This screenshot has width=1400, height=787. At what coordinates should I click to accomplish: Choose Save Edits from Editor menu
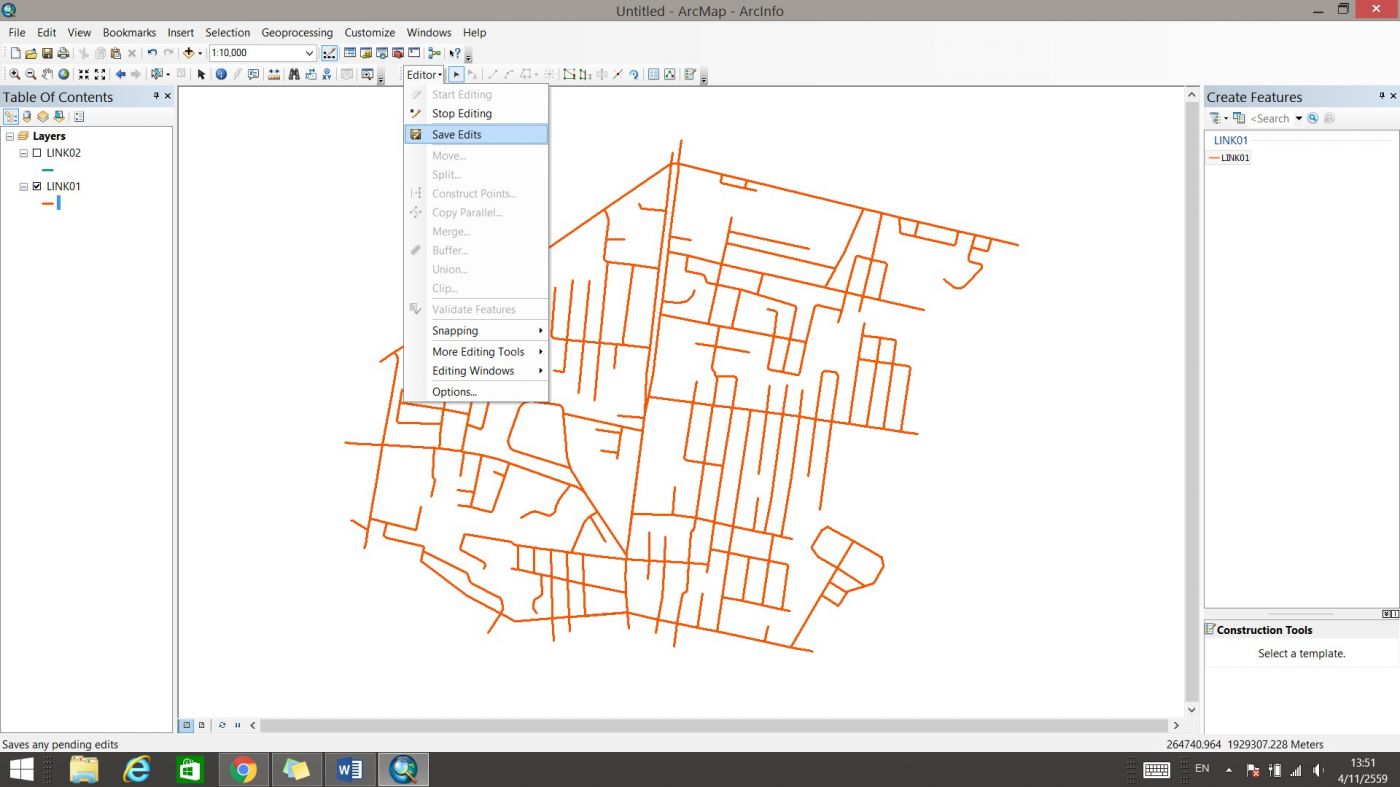(456, 135)
